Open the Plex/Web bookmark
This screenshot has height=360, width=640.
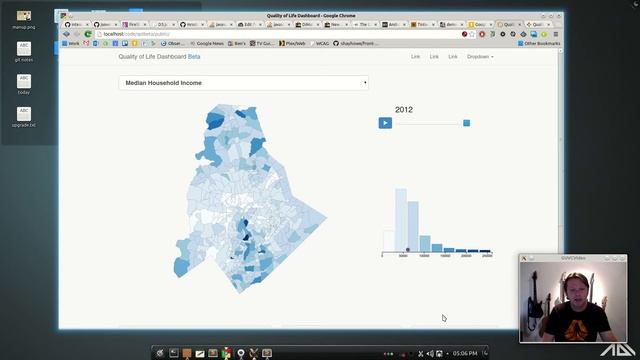pos(292,43)
